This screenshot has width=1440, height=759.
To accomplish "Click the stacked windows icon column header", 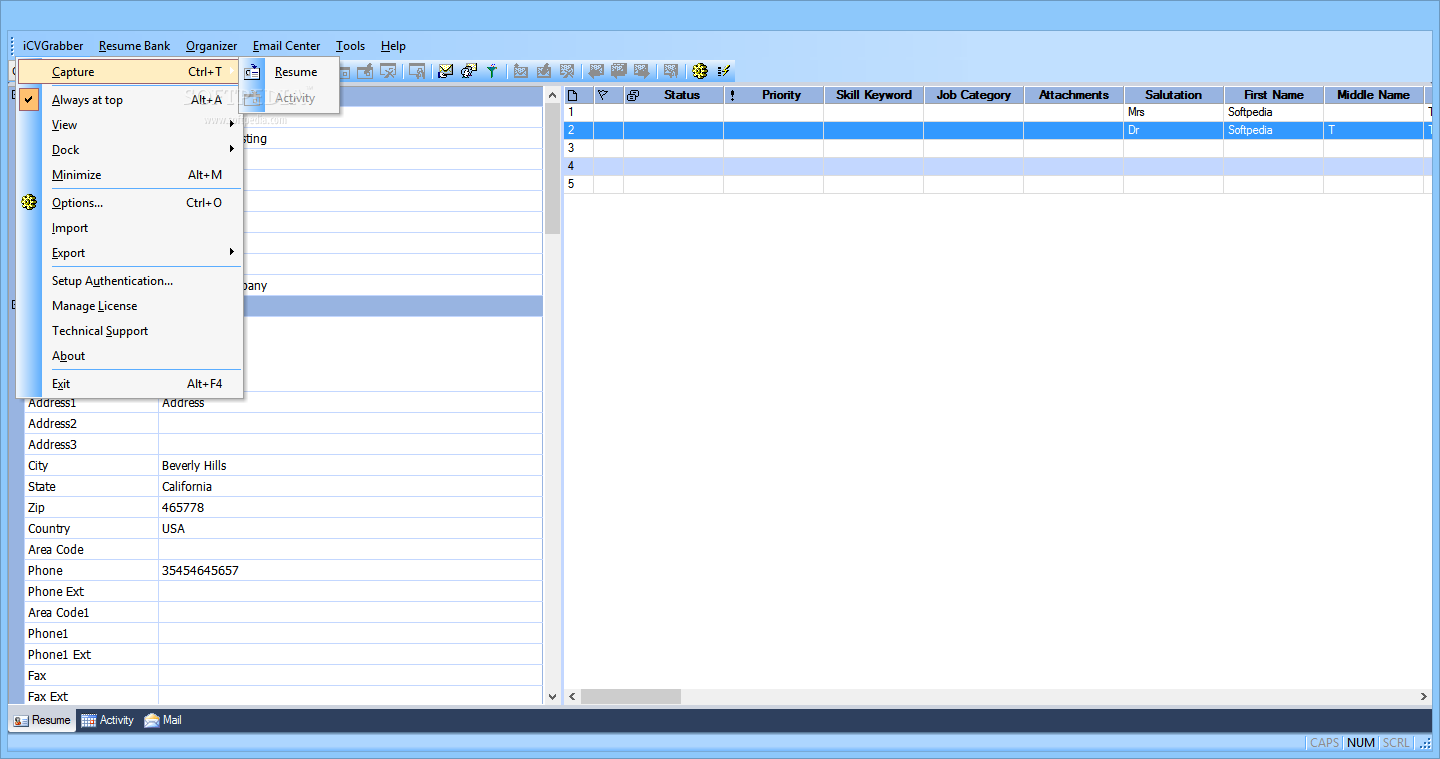I will 633,95.
